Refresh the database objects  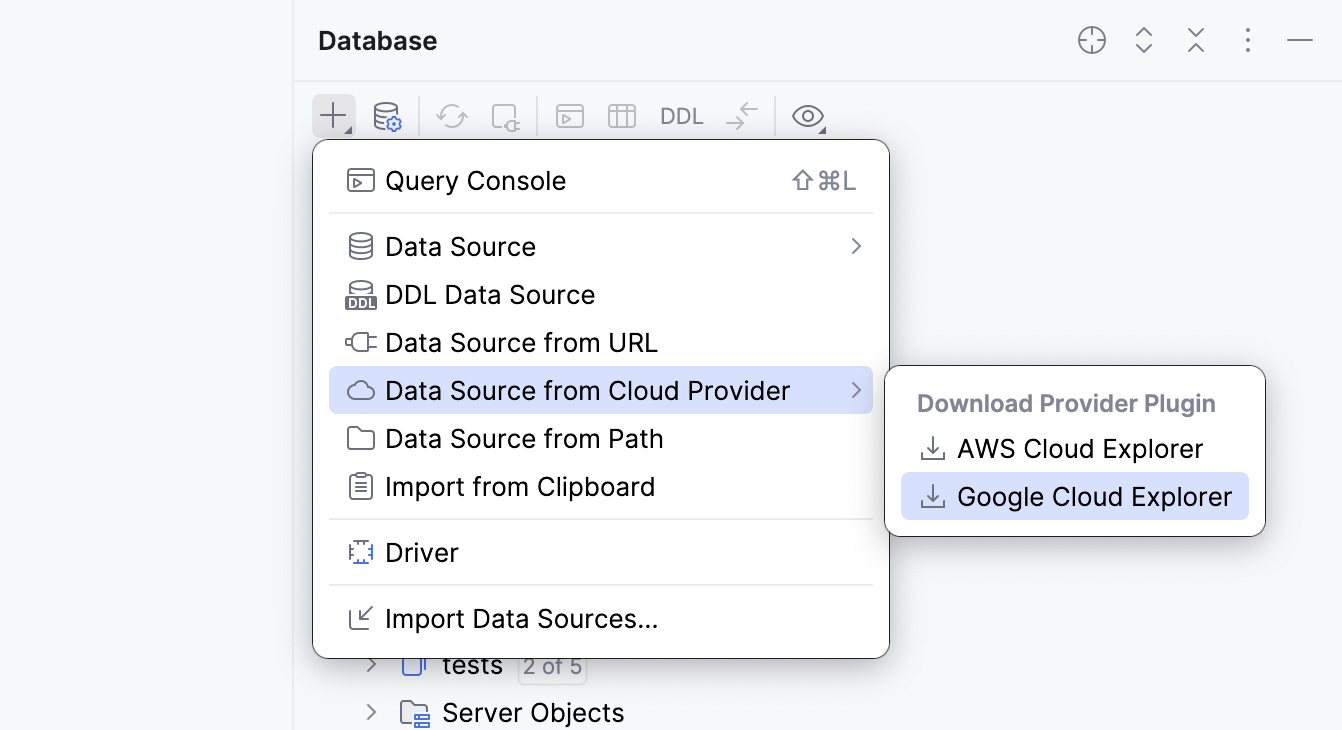point(451,115)
